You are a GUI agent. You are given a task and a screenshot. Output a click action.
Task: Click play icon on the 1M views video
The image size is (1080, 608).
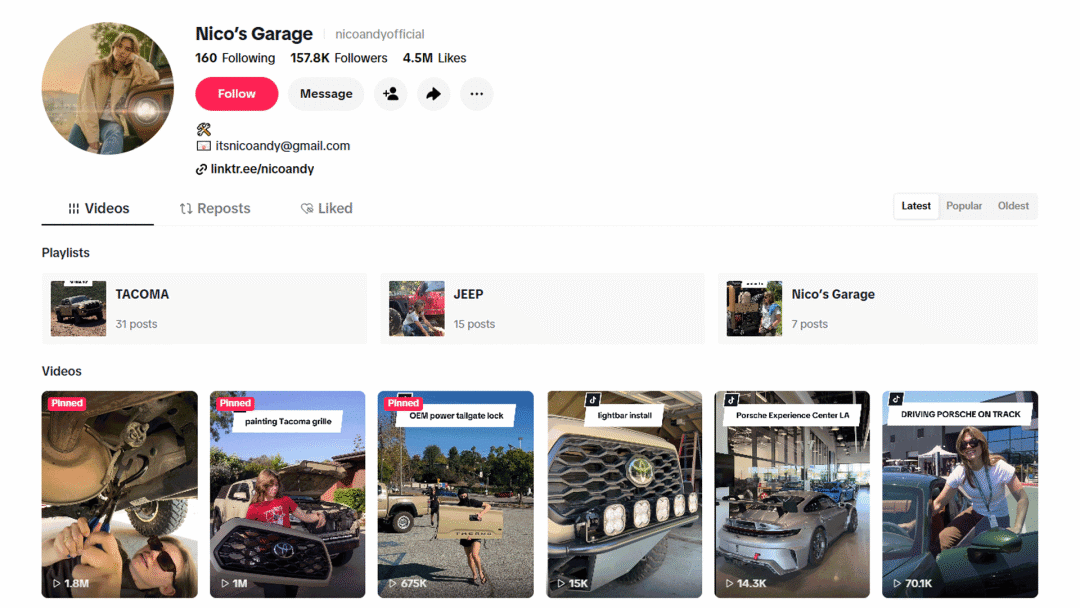[x=225, y=583]
